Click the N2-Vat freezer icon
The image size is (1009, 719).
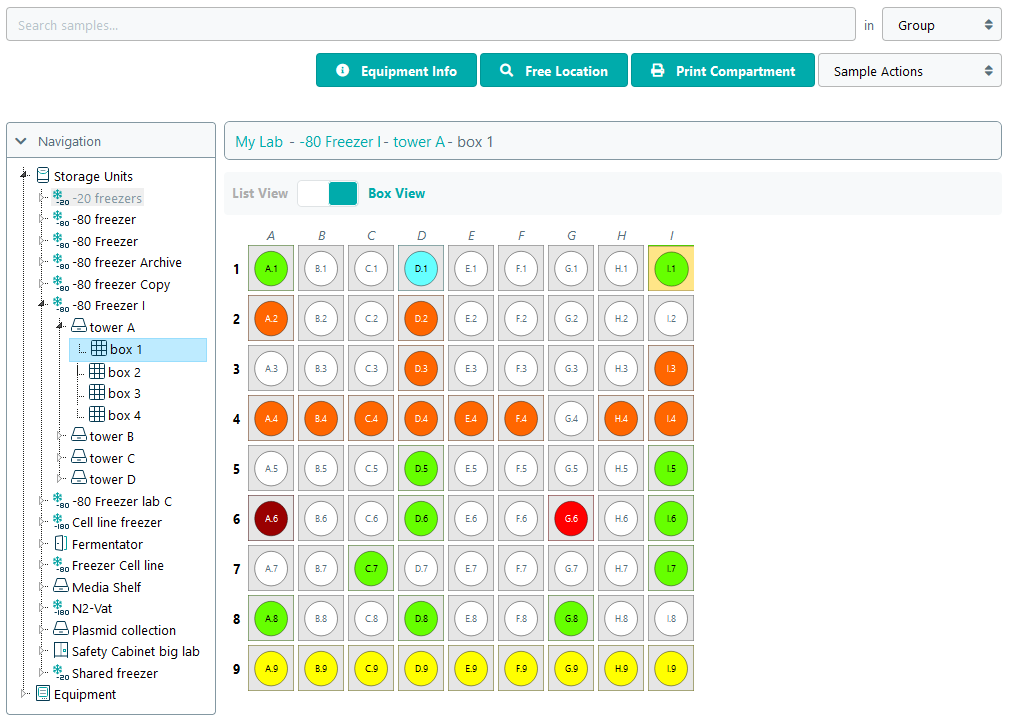click(x=60, y=608)
